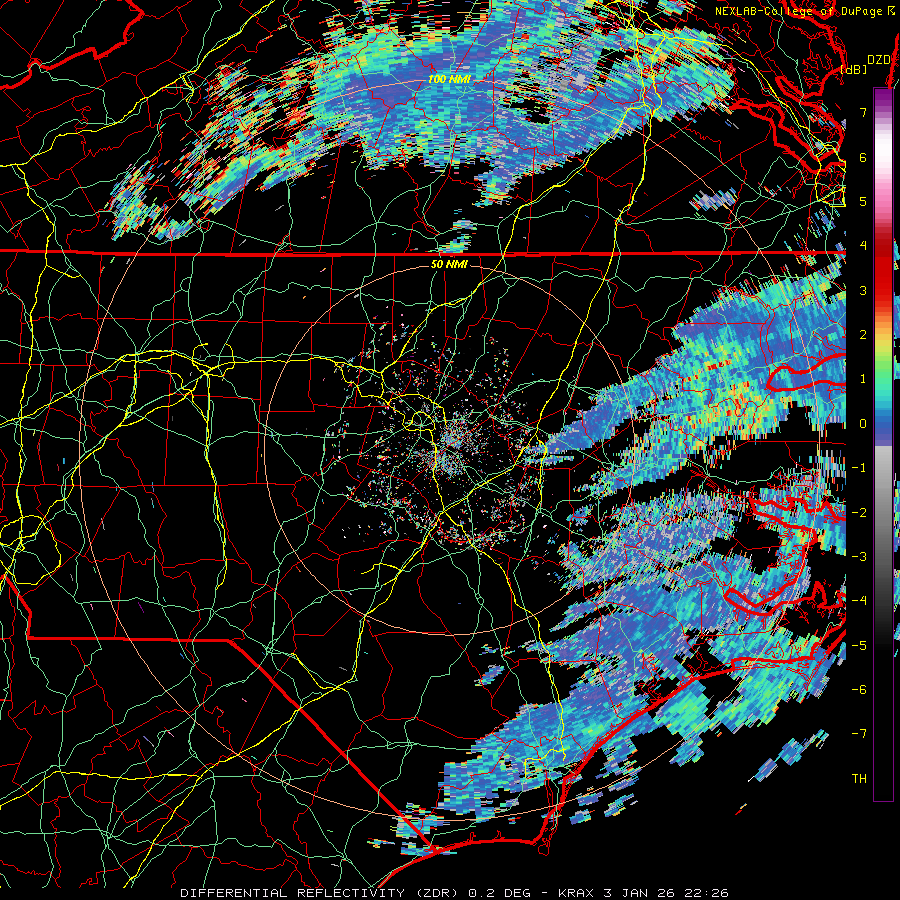Click the KRAX station identifier
Viewport: 900px width, 900px height.
coord(575,893)
